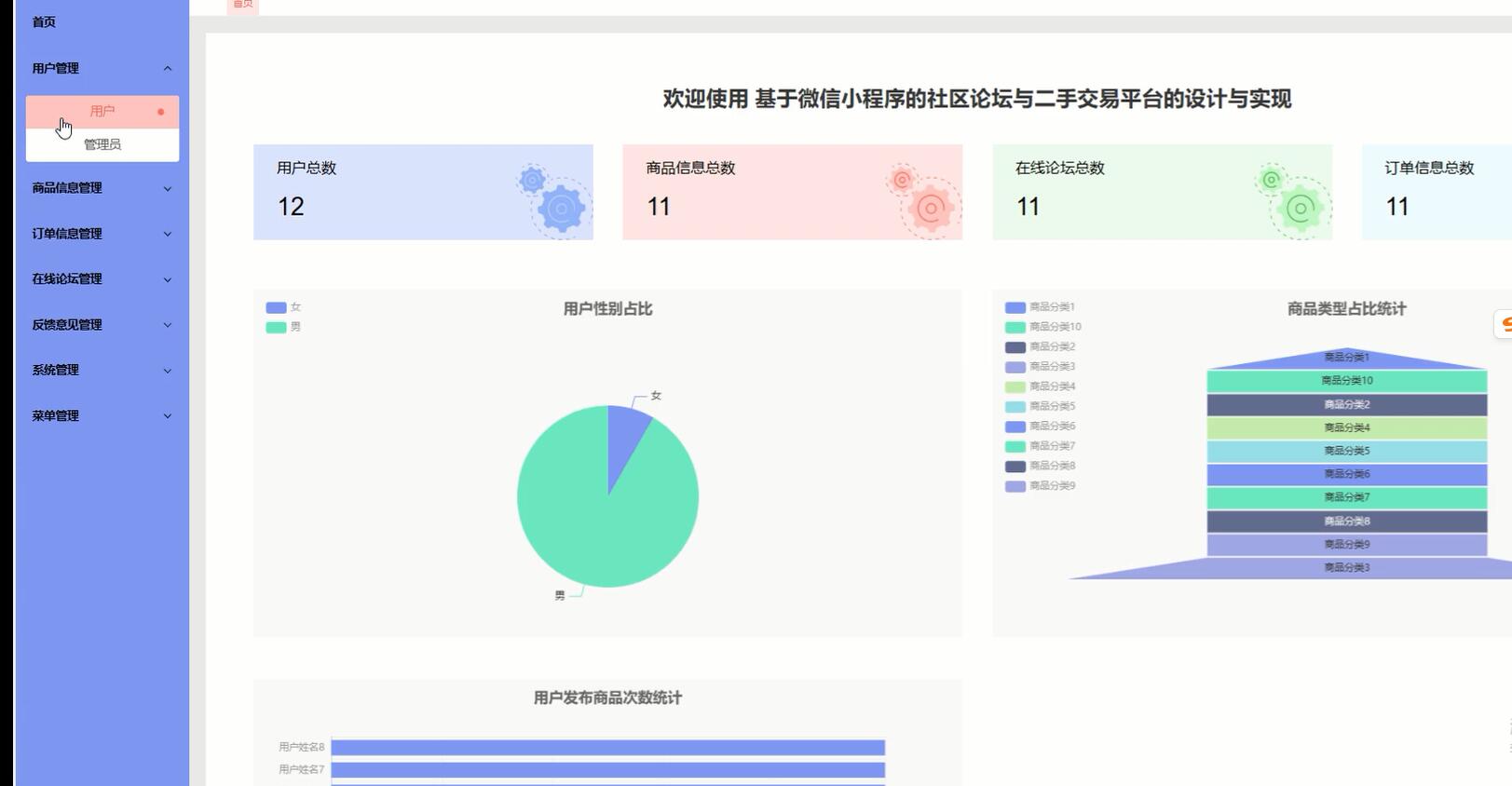Click the 用户姓名7 bar in bar chart

point(607,770)
